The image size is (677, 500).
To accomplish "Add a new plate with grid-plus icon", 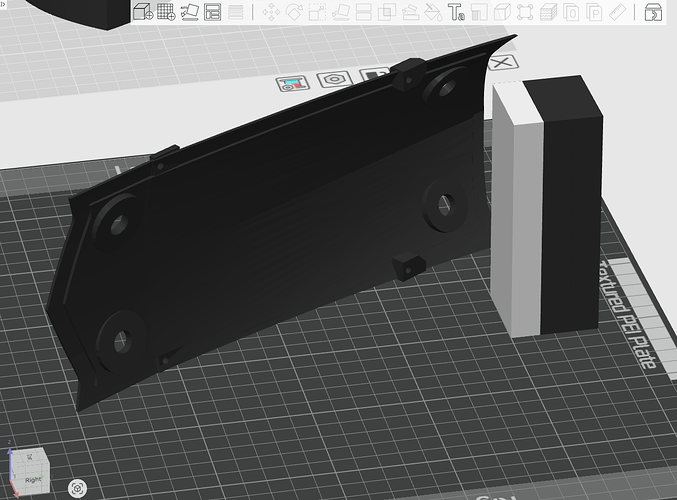I will (x=166, y=12).
